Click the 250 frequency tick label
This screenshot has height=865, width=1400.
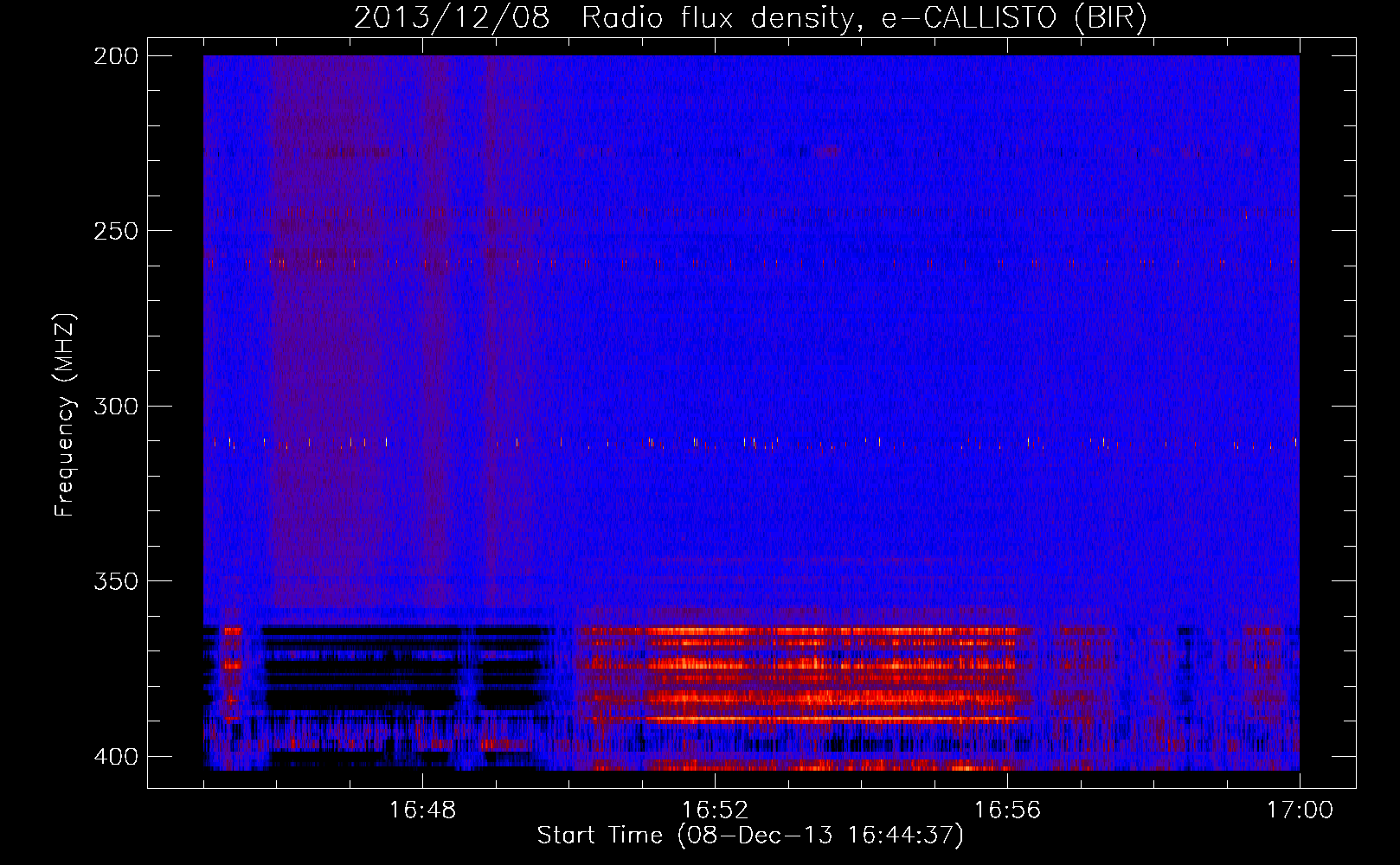pyautogui.click(x=115, y=231)
